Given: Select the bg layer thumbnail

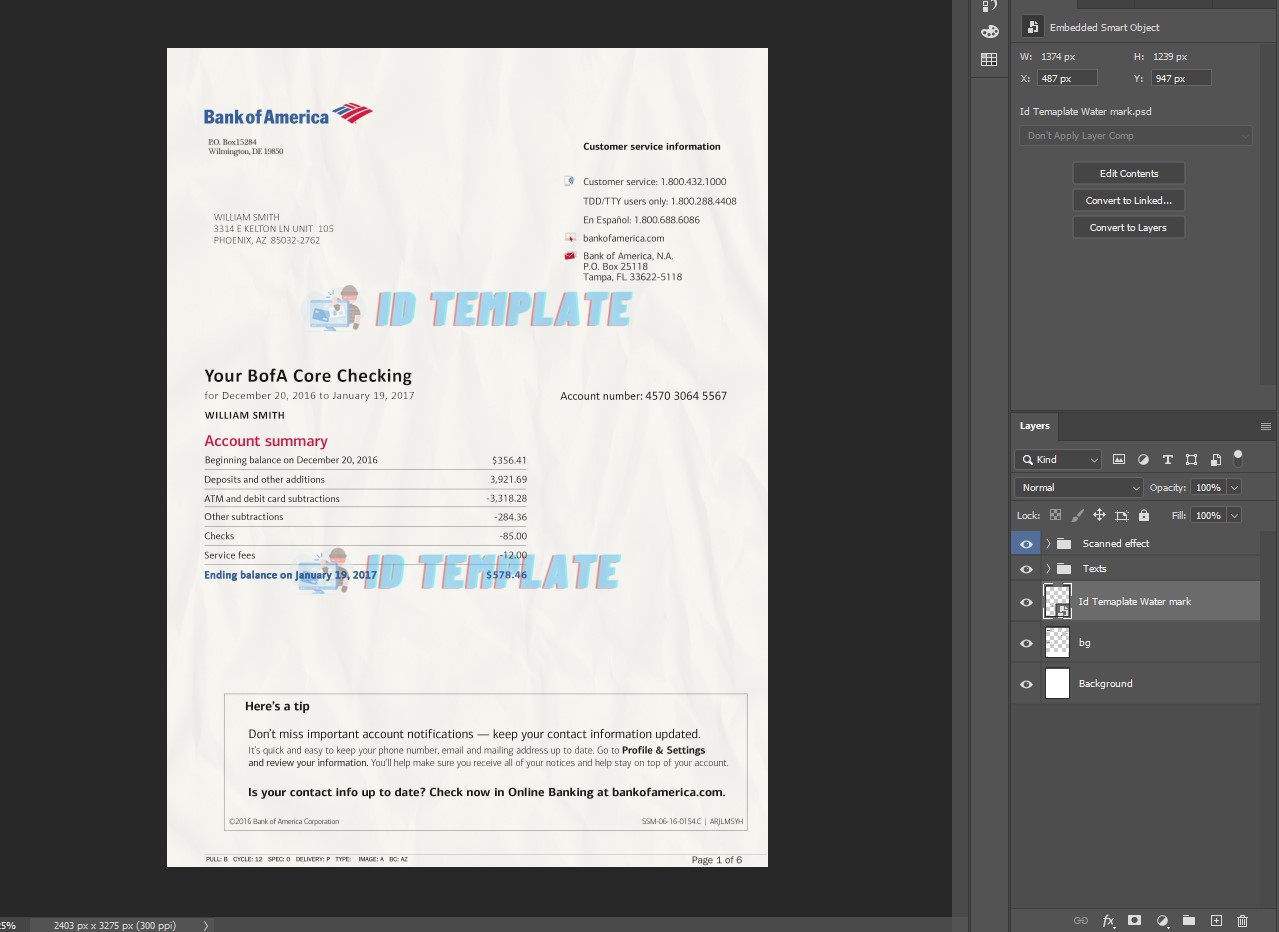Looking at the screenshot, I should pyautogui.click(x=1057, y=643).
